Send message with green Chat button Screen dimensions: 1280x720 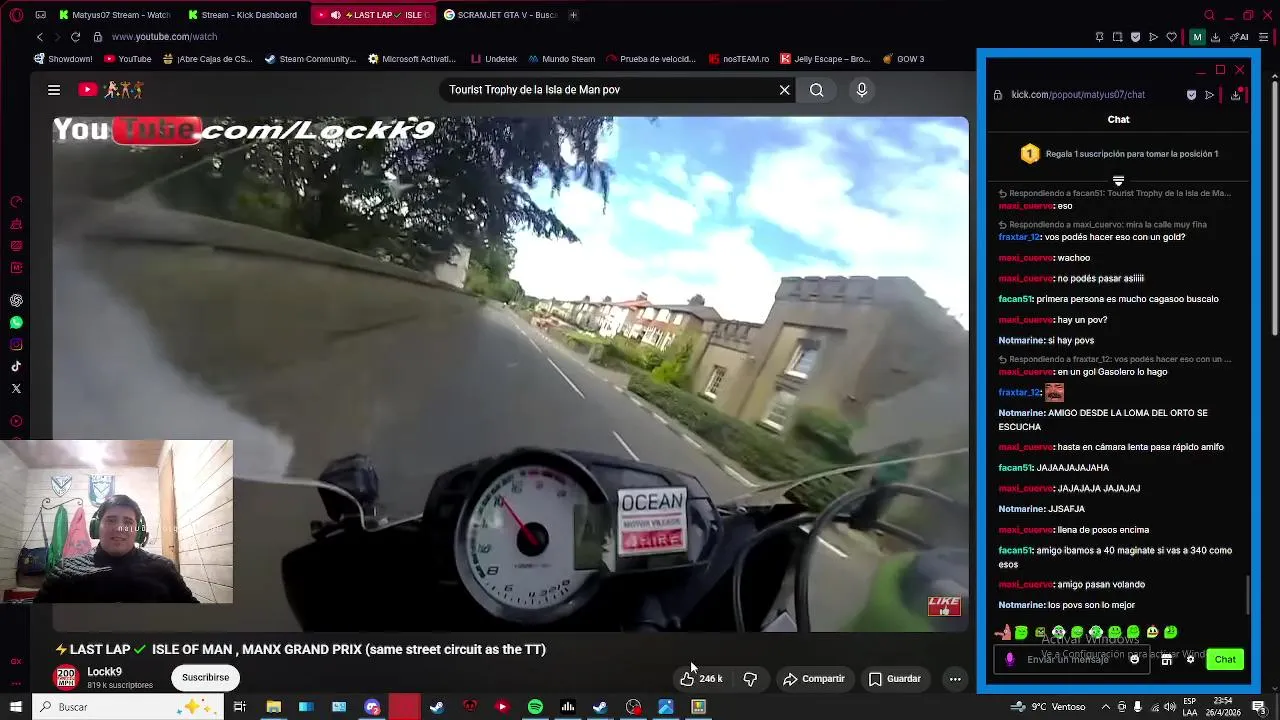[1226, 659]
